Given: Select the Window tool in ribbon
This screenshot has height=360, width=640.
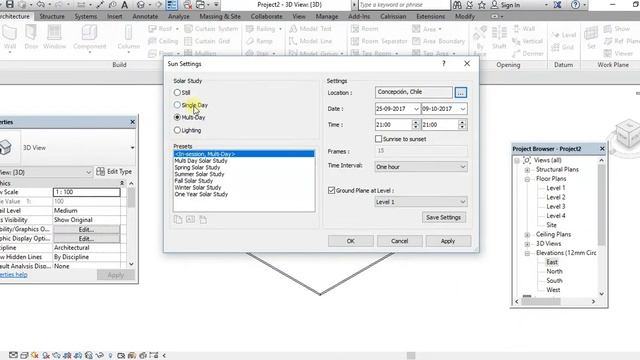Looking at the screenshot, I should [x=54, y=37].
